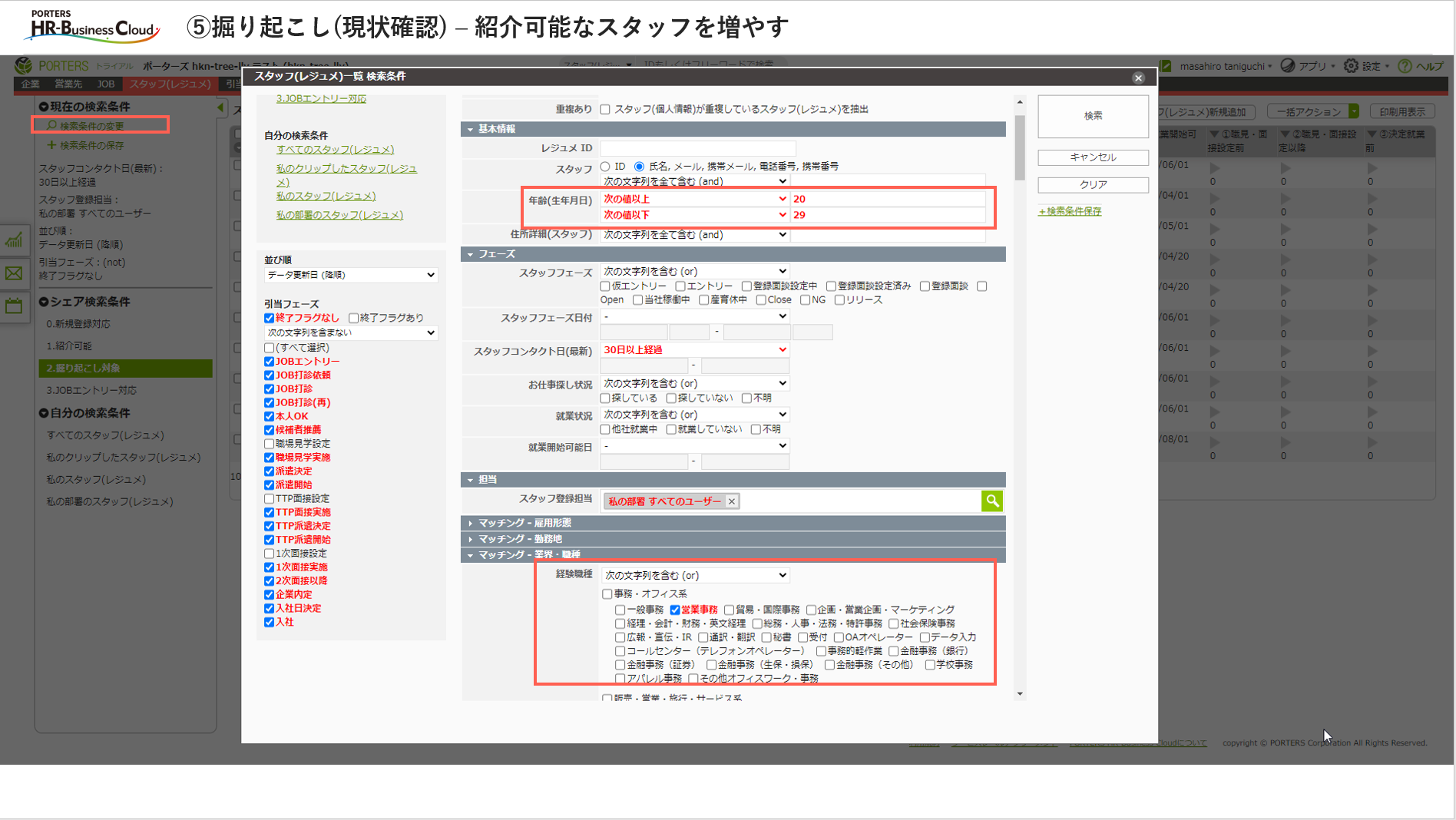Check the 終了フラグあり checkbox
1456x820 pixels.
(x=353, y=318)
